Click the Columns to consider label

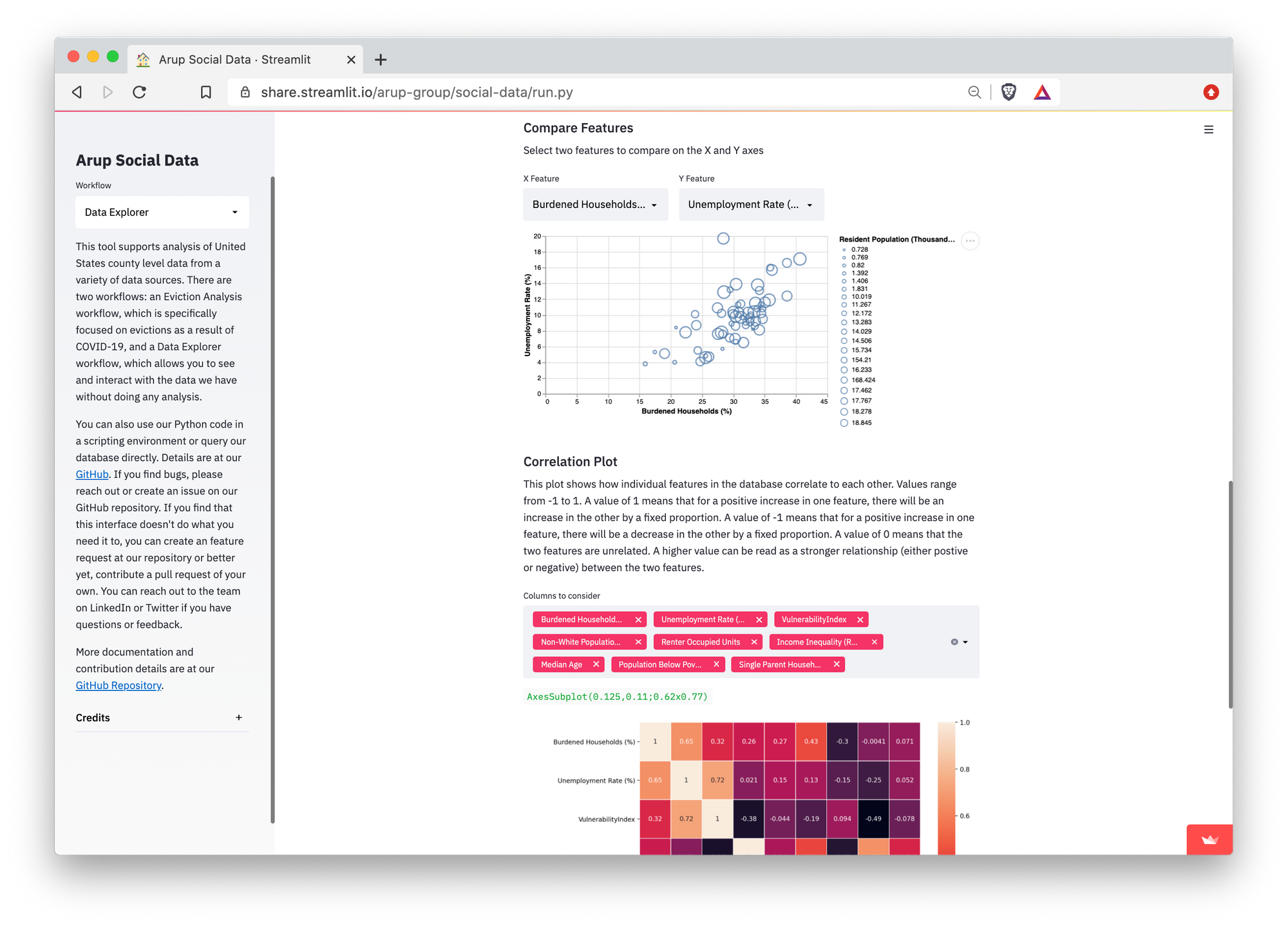click(x=562, y=596)
